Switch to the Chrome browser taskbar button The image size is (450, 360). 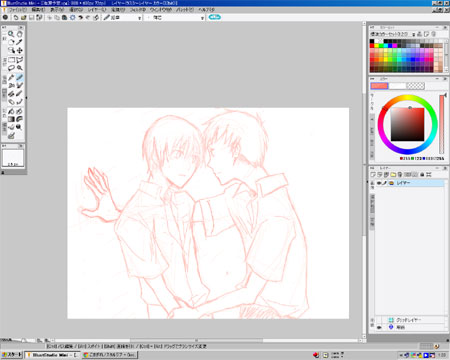tap(109, 355)
